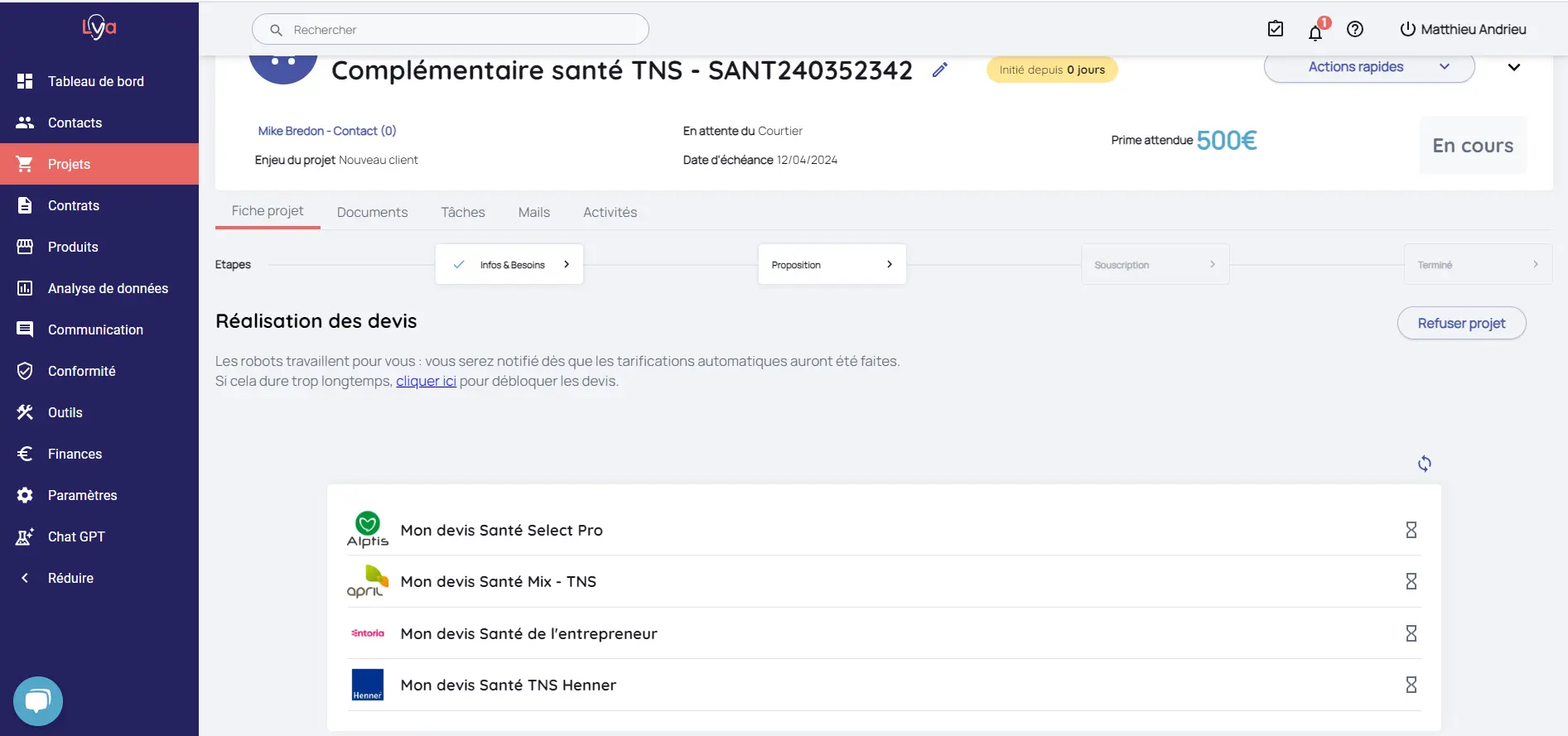Open Mike Bredon - Contact link
The height and width of the screenshot is (736, 1568).
coord(327,131)
